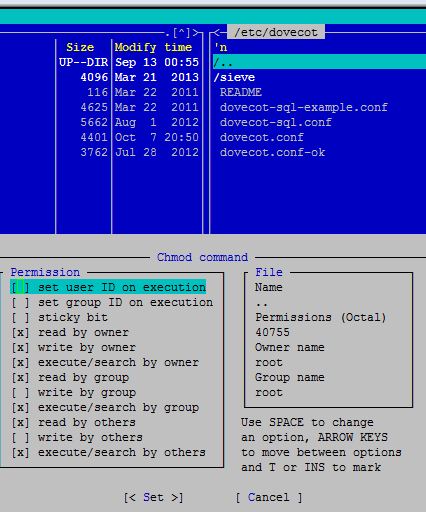Click the Sep 13 00:55 modify time
426x512 pixels.
(x=157, y=62)
